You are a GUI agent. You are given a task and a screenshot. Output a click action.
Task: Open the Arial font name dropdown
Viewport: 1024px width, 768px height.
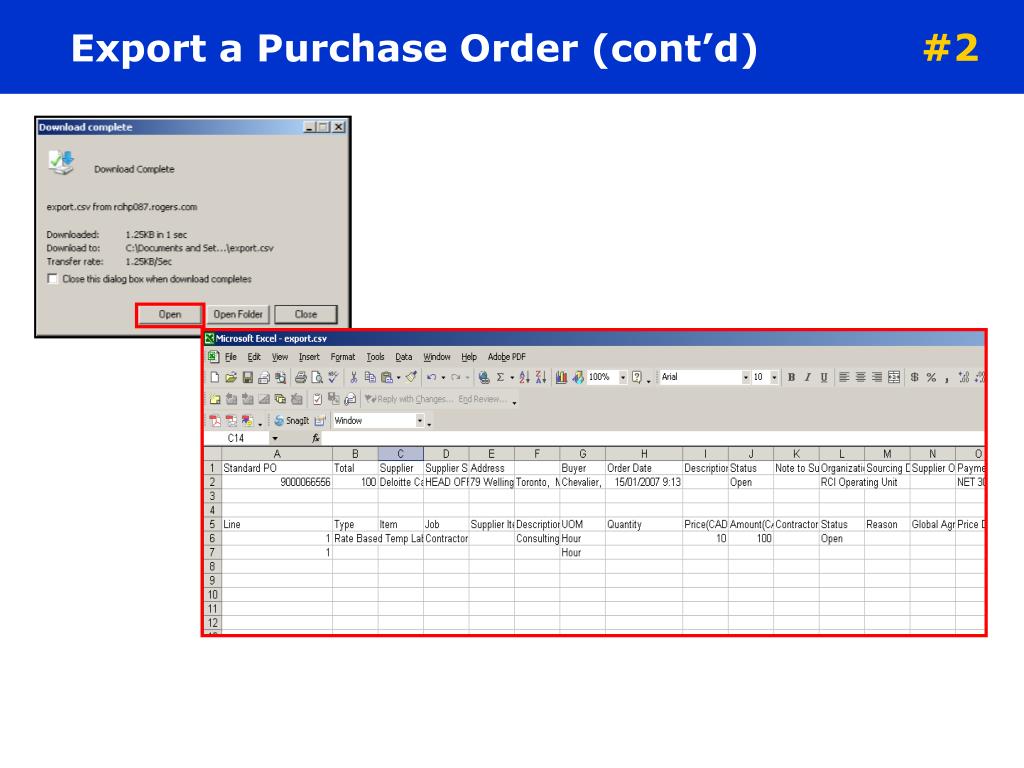click(x=745, y=377)
